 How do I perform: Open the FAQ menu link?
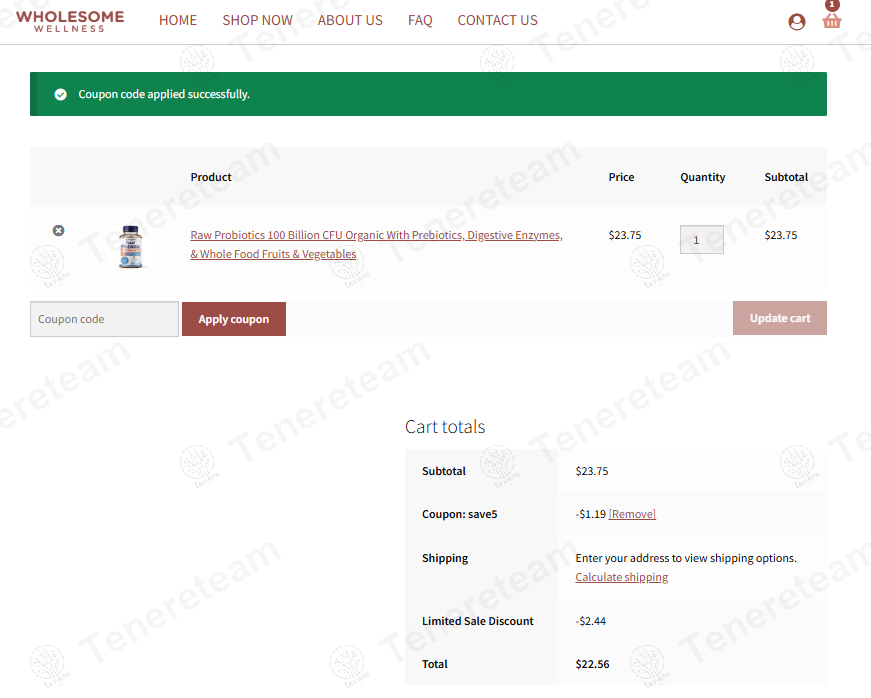[x=420, y=20]
